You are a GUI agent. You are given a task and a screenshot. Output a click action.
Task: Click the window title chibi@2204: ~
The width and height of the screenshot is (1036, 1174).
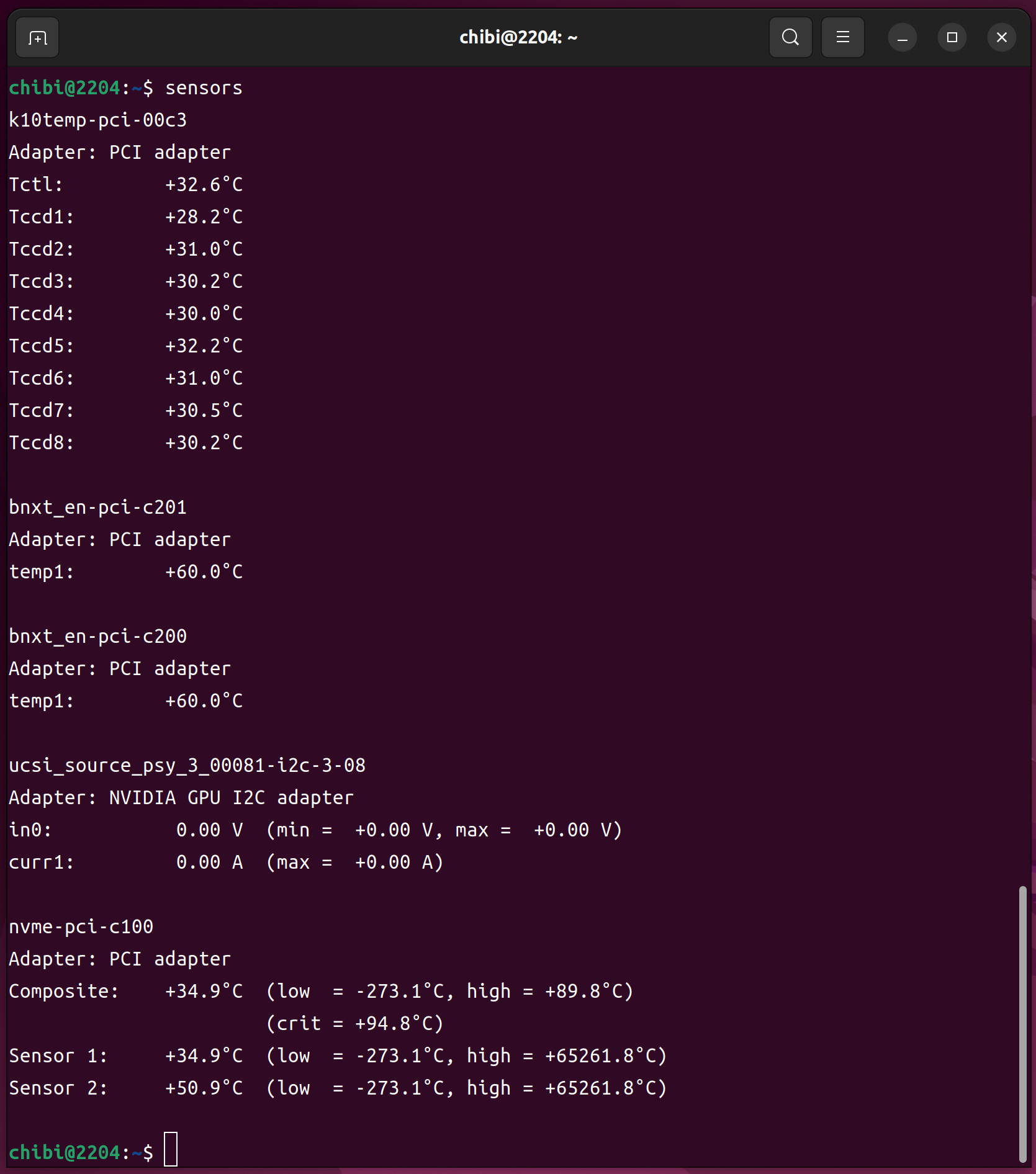[x=518, y=38]
